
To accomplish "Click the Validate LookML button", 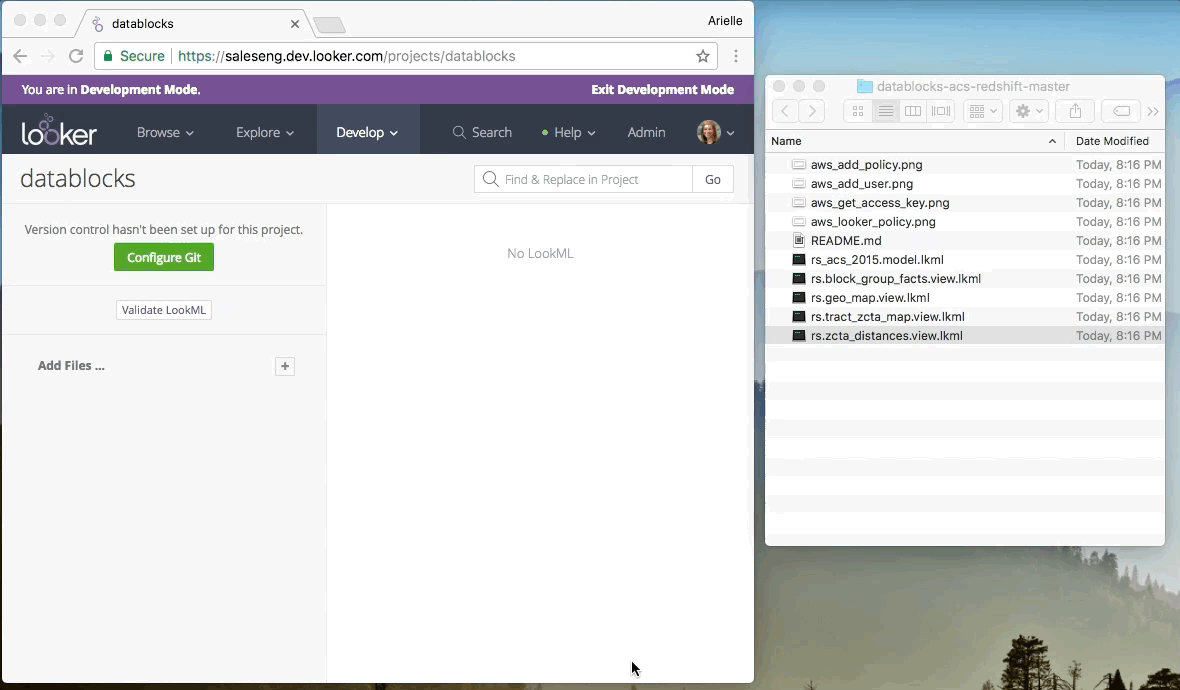I will point(163,310).
